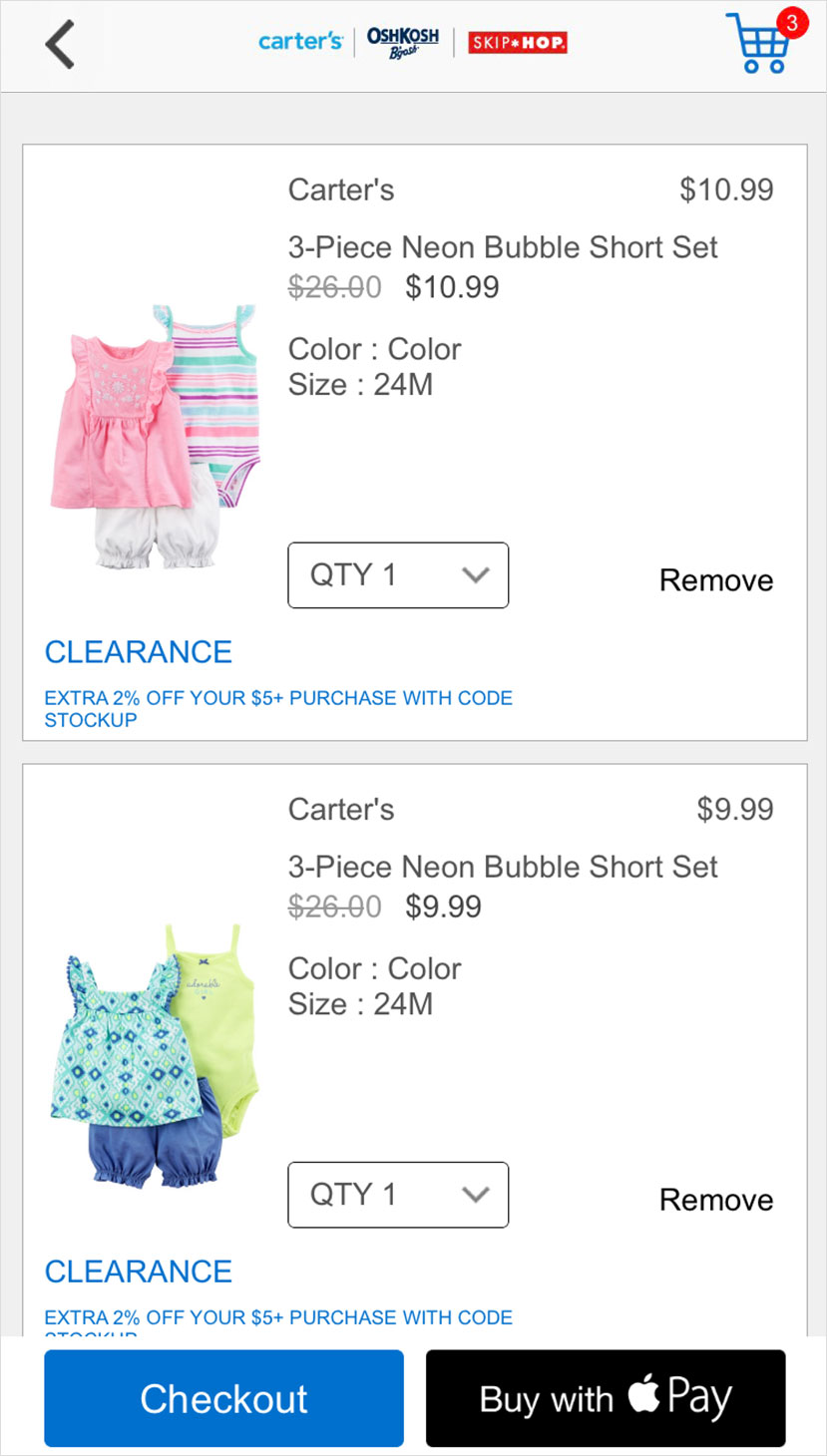Open the $9.99 item's product title
This screenshot has height=1456, width=827.
click(503, 867)
